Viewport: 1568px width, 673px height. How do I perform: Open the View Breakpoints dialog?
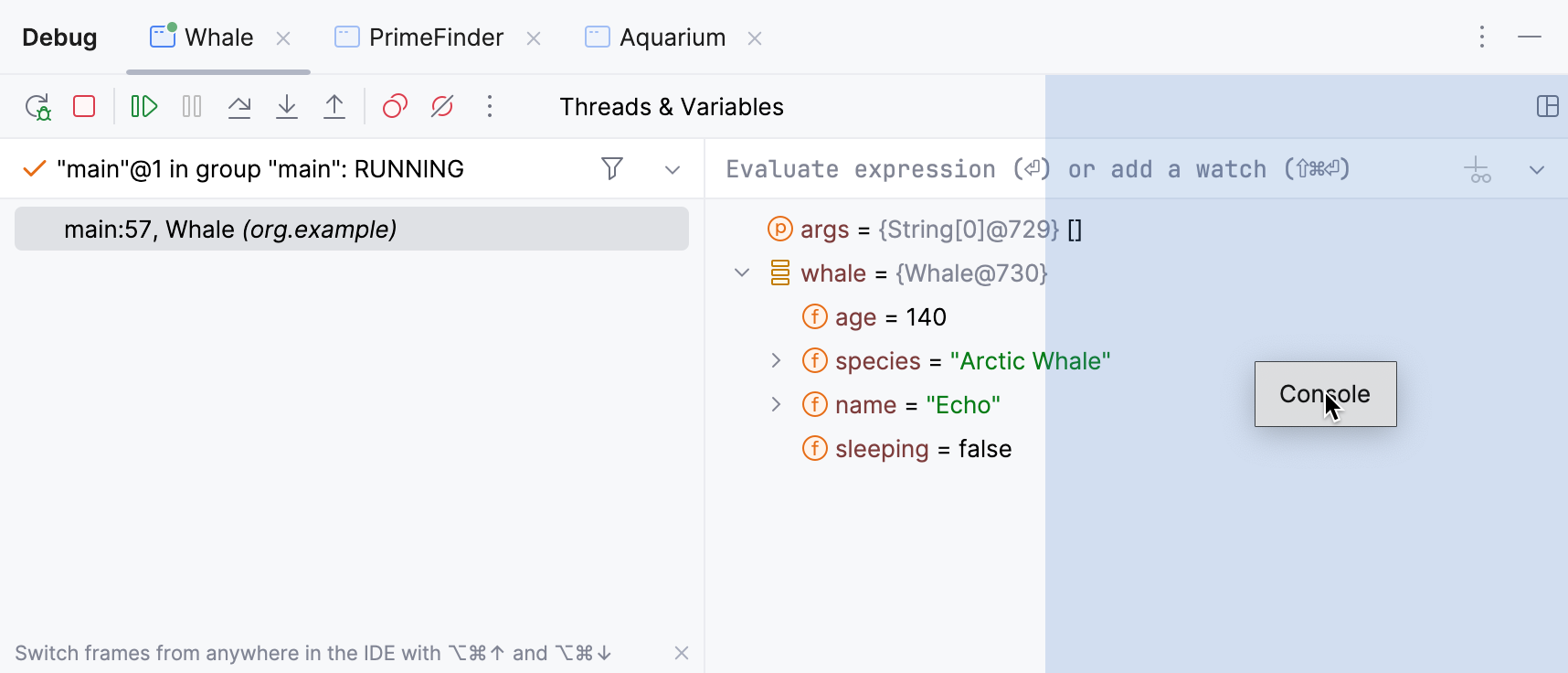tap(395, 107)
